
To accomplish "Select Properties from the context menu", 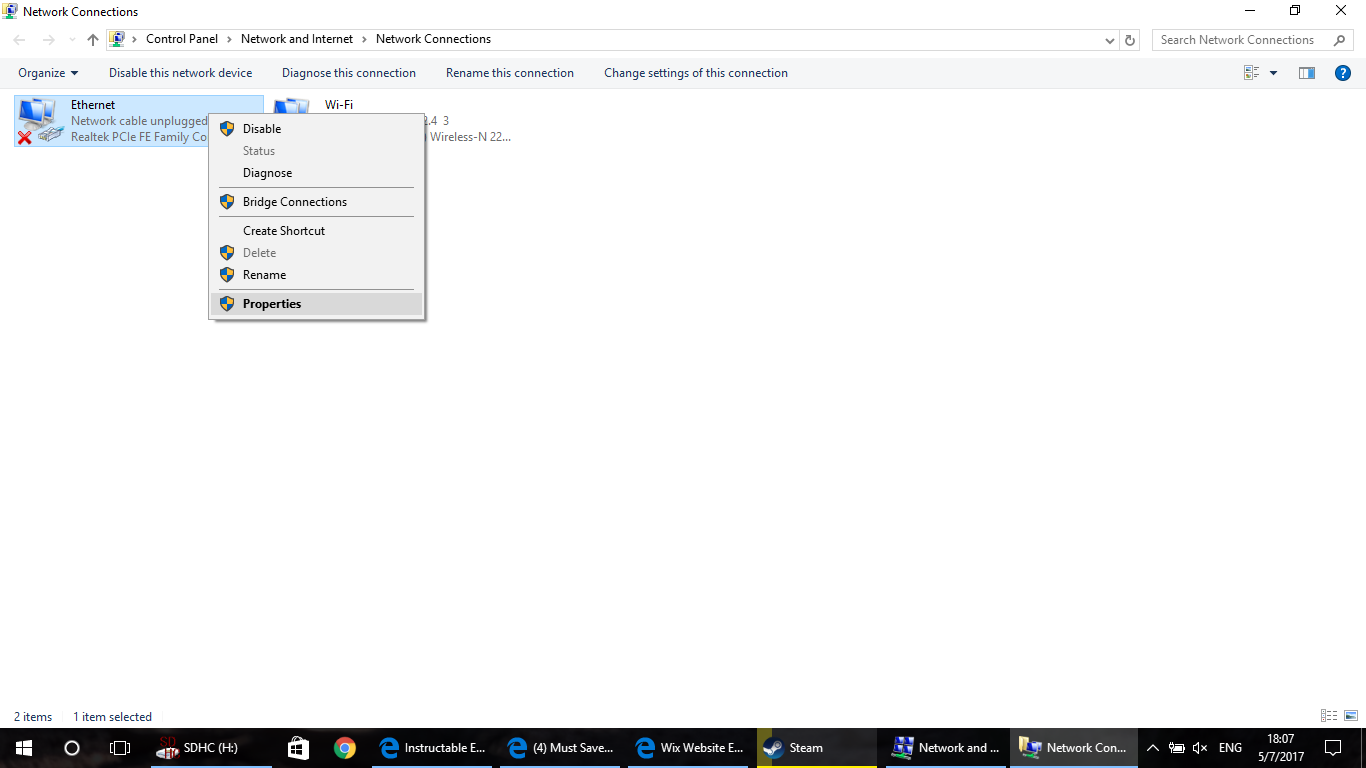I will [x=272, y=303].
